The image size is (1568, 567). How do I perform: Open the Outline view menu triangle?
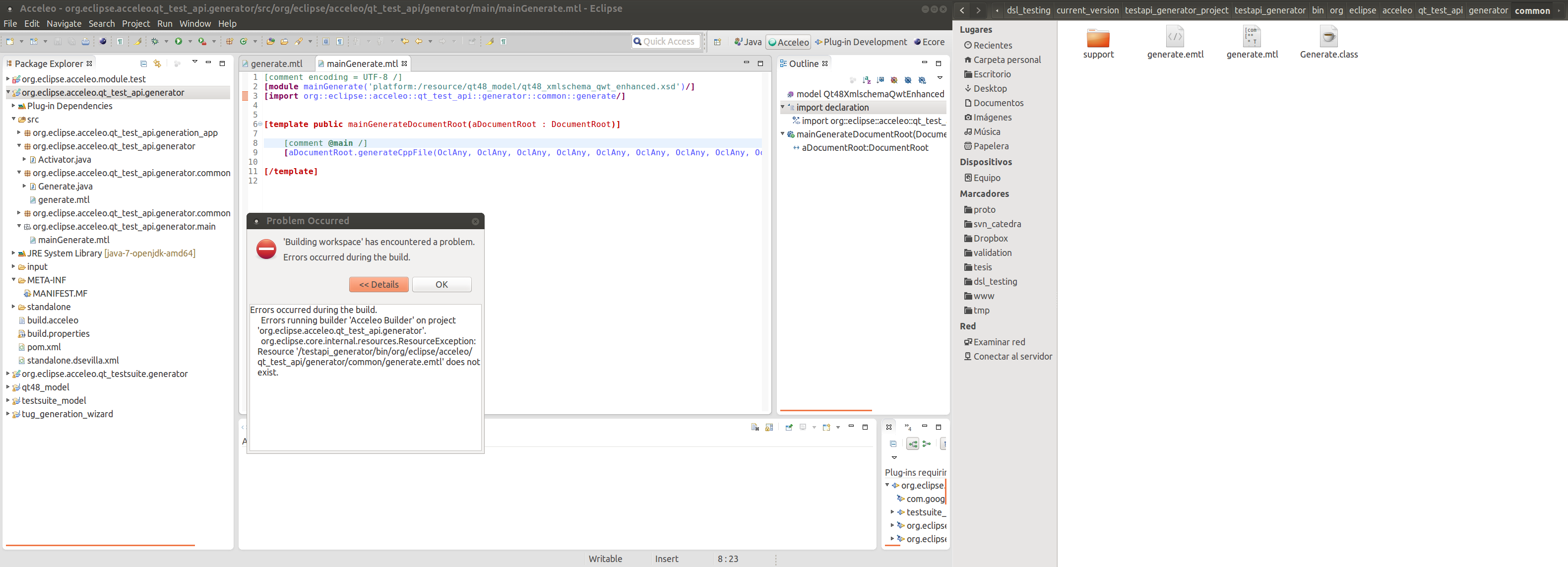(x=940, y=78)
